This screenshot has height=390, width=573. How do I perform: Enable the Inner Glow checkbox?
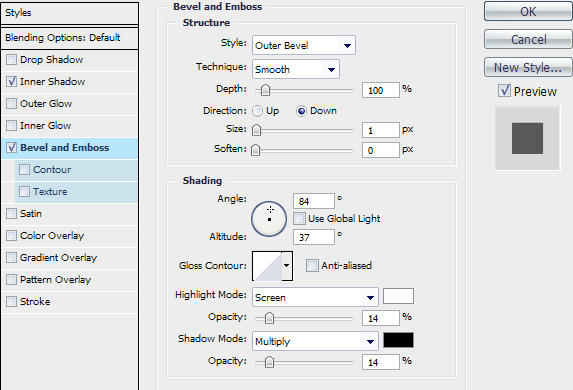12,125
